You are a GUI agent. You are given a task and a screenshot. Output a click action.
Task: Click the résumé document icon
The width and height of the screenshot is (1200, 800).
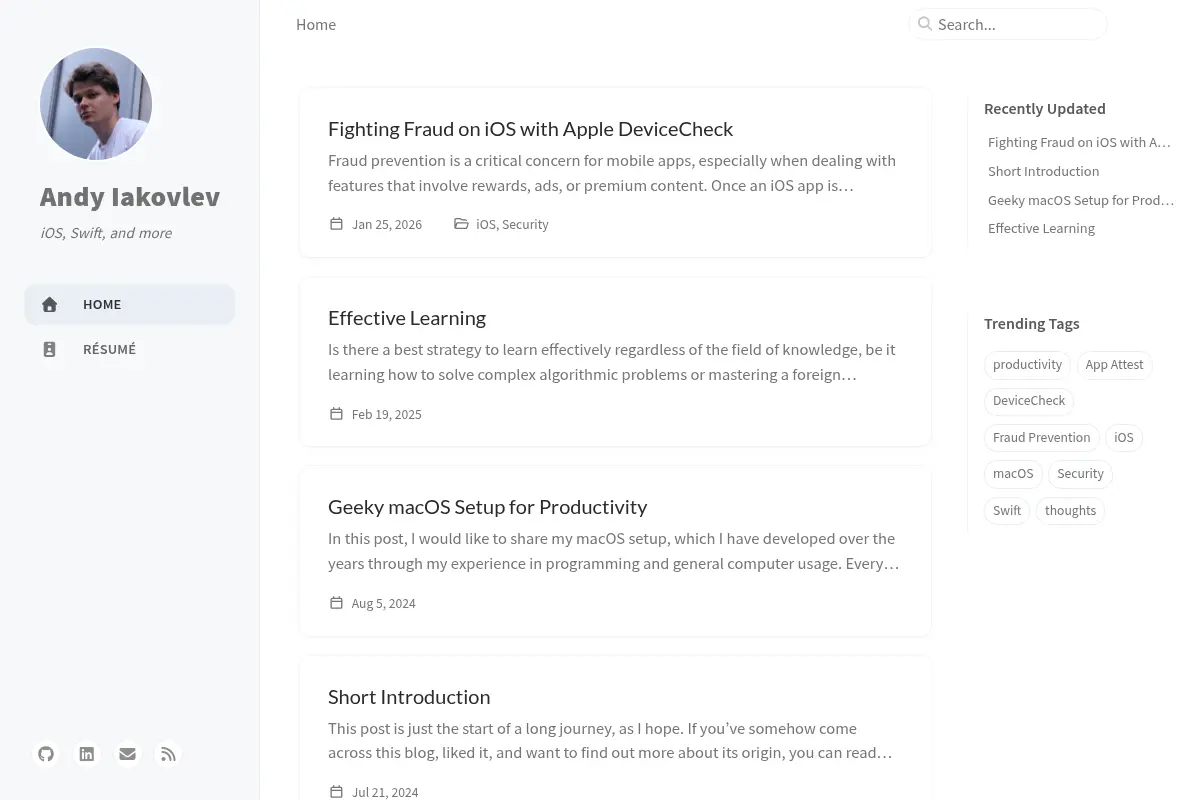(x=50, y=350)
